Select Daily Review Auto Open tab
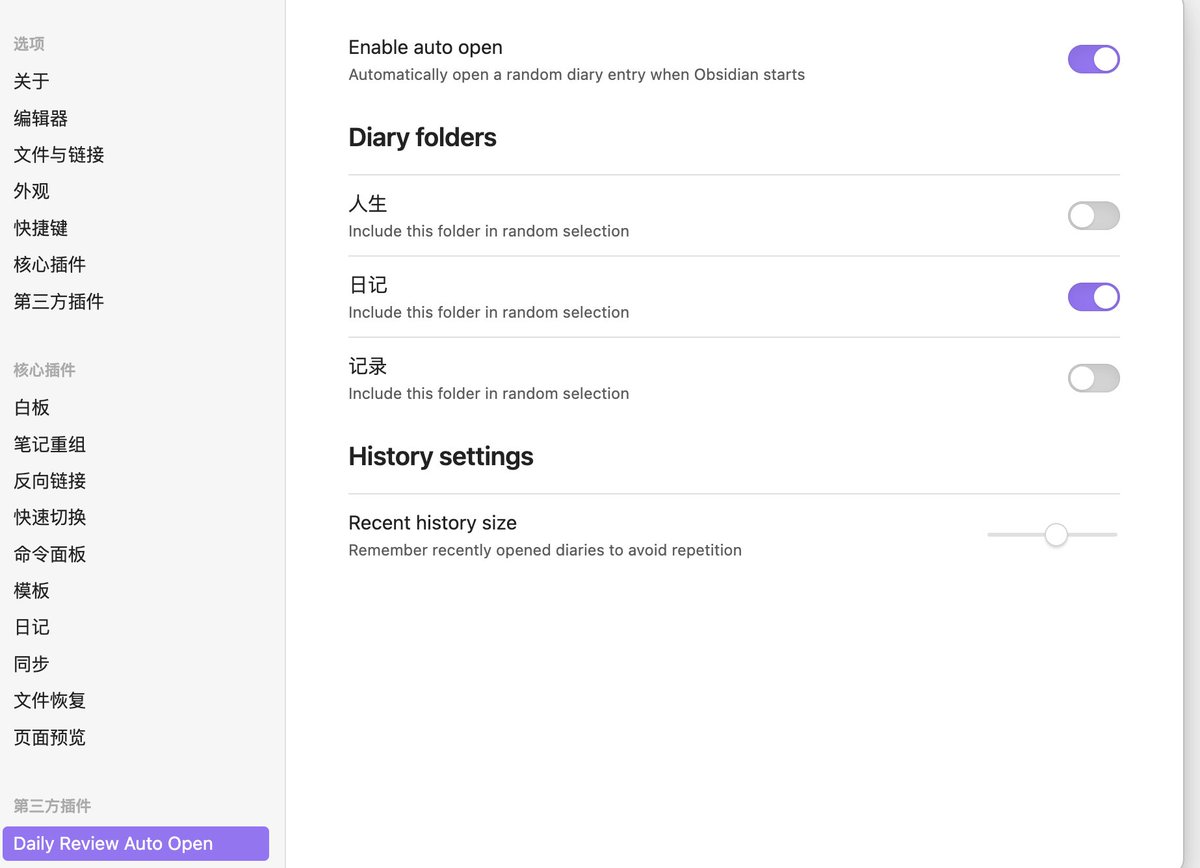The image size is (1200, 868). (136, 843)
